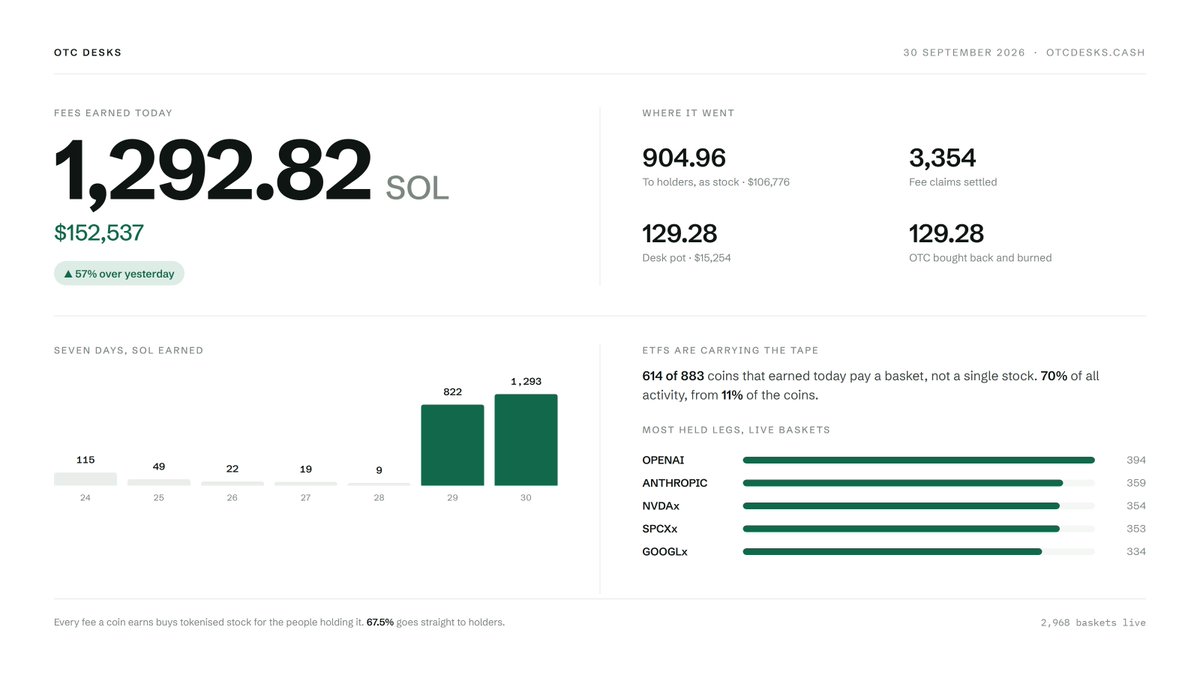The width and height of the screenshot is (1200, 675).
Task: Open the OTCDESKS.CASH site link
Action: (1096, 52)
